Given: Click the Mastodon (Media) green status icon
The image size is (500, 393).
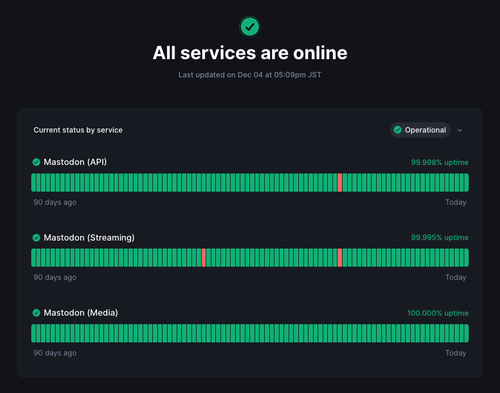Looking at the screenshot, I should tap(36, 313).
